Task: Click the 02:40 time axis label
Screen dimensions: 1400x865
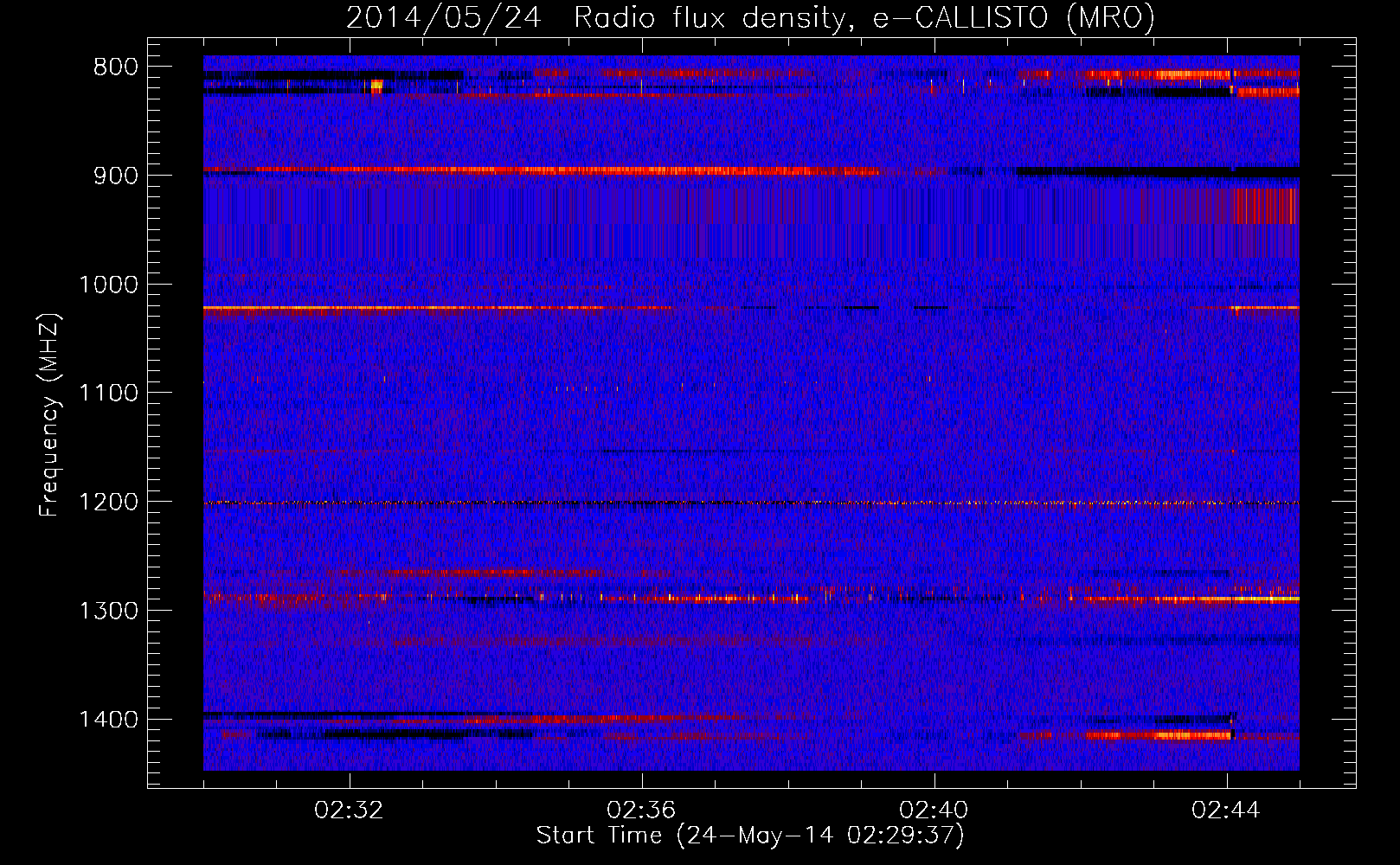Action: tap(934, 811)
